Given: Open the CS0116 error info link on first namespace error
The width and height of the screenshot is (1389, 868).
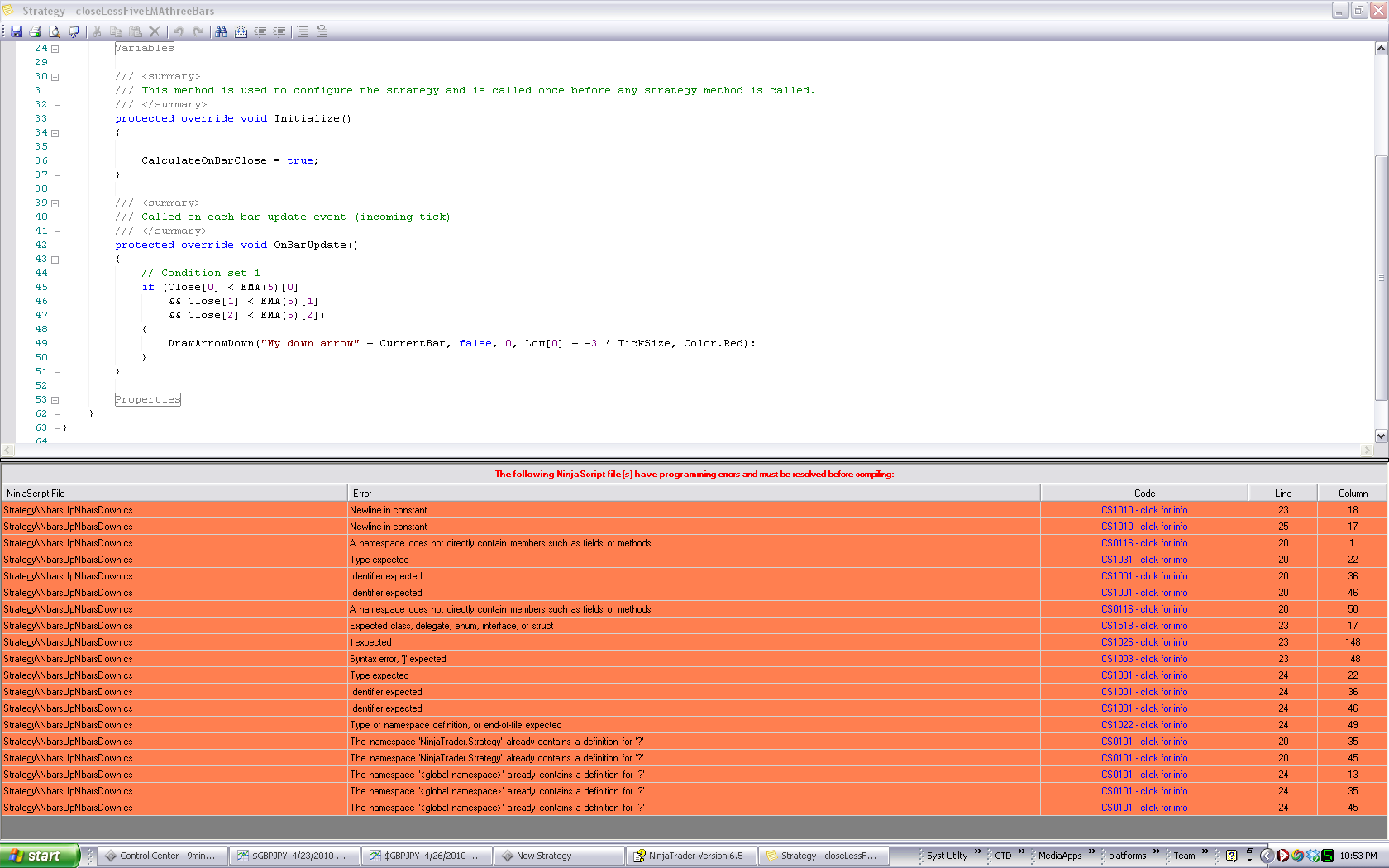Looking at the screenshot, I should click(1143, 543).
